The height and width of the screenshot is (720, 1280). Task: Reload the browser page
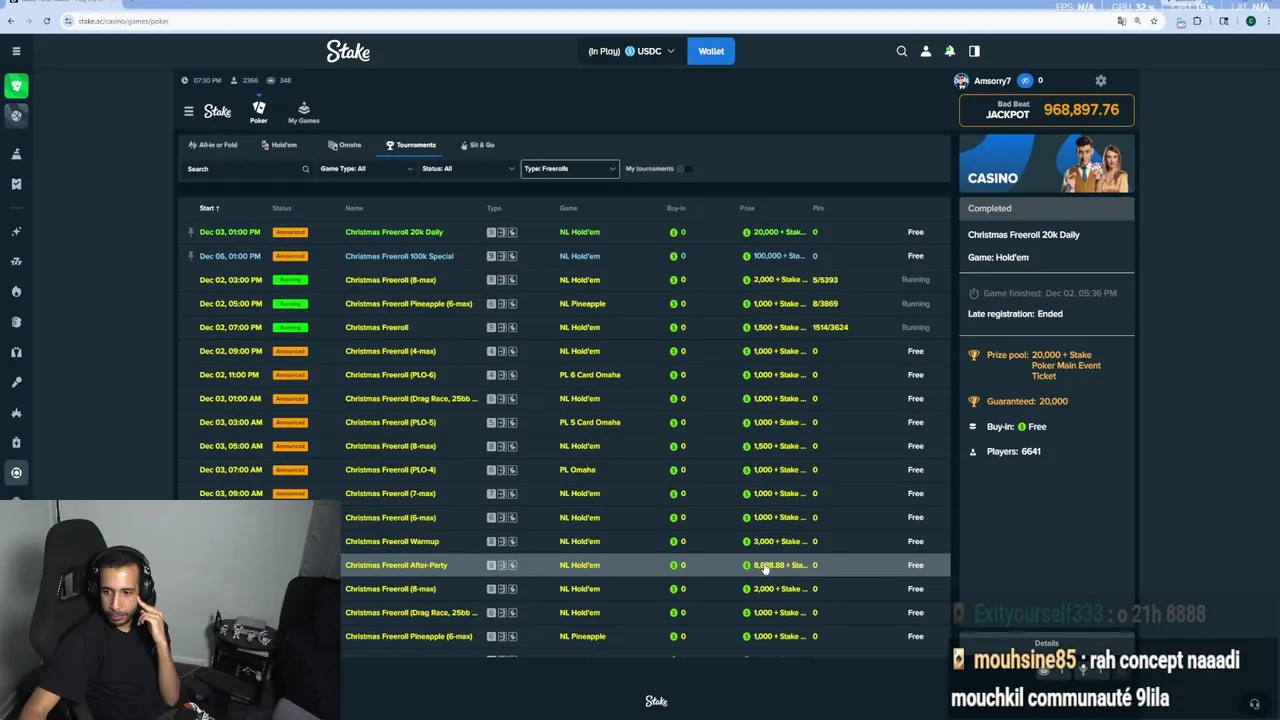(46, 21)
